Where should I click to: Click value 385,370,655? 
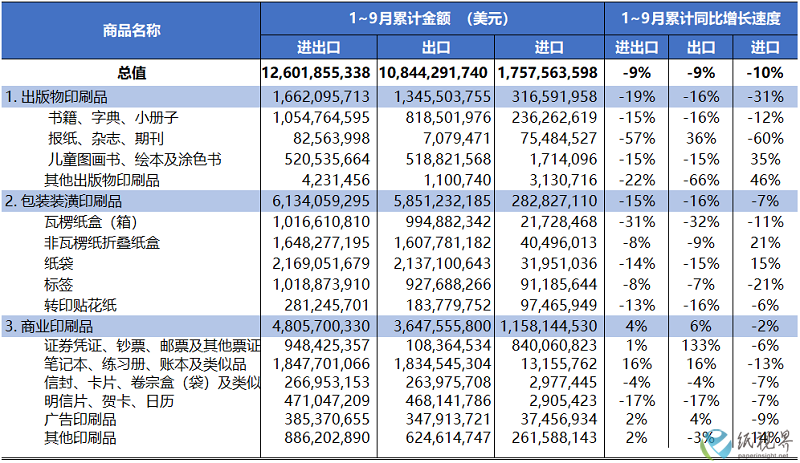coord(327,420)
